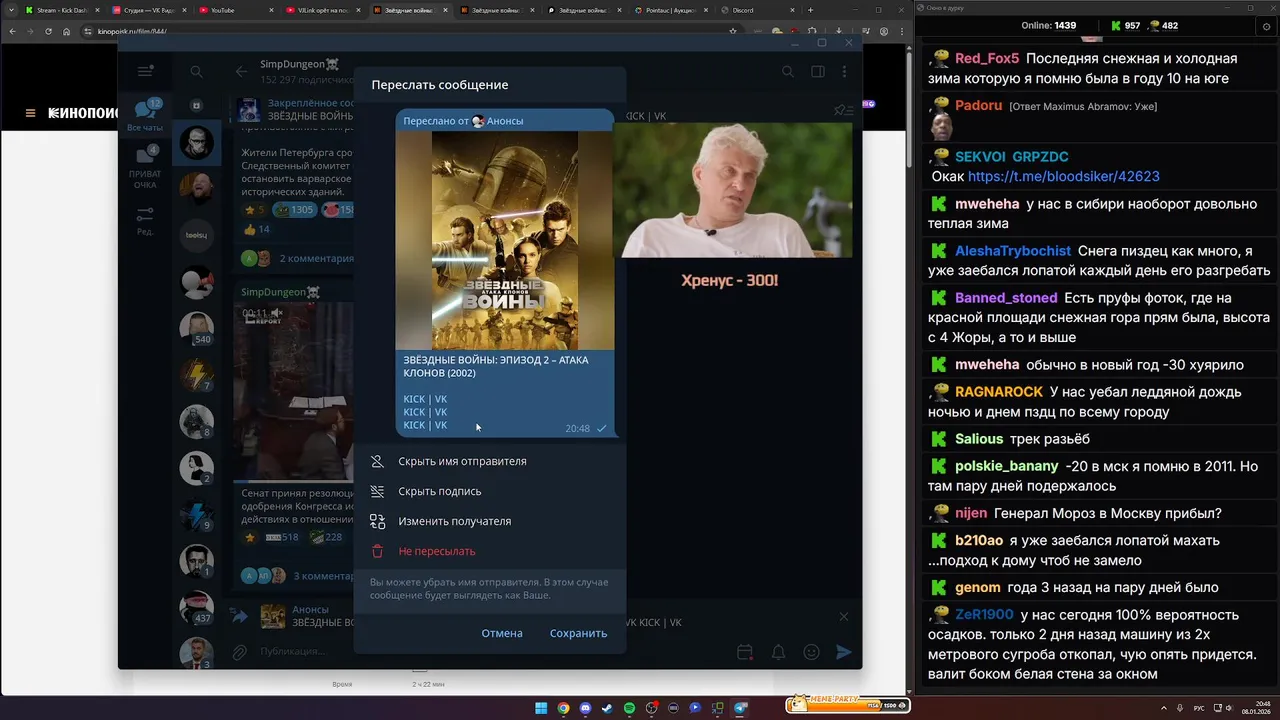Viewport: 1280px width, 720px height.
Task: Search within SimpDungeon channel
Action: point(788,71)
